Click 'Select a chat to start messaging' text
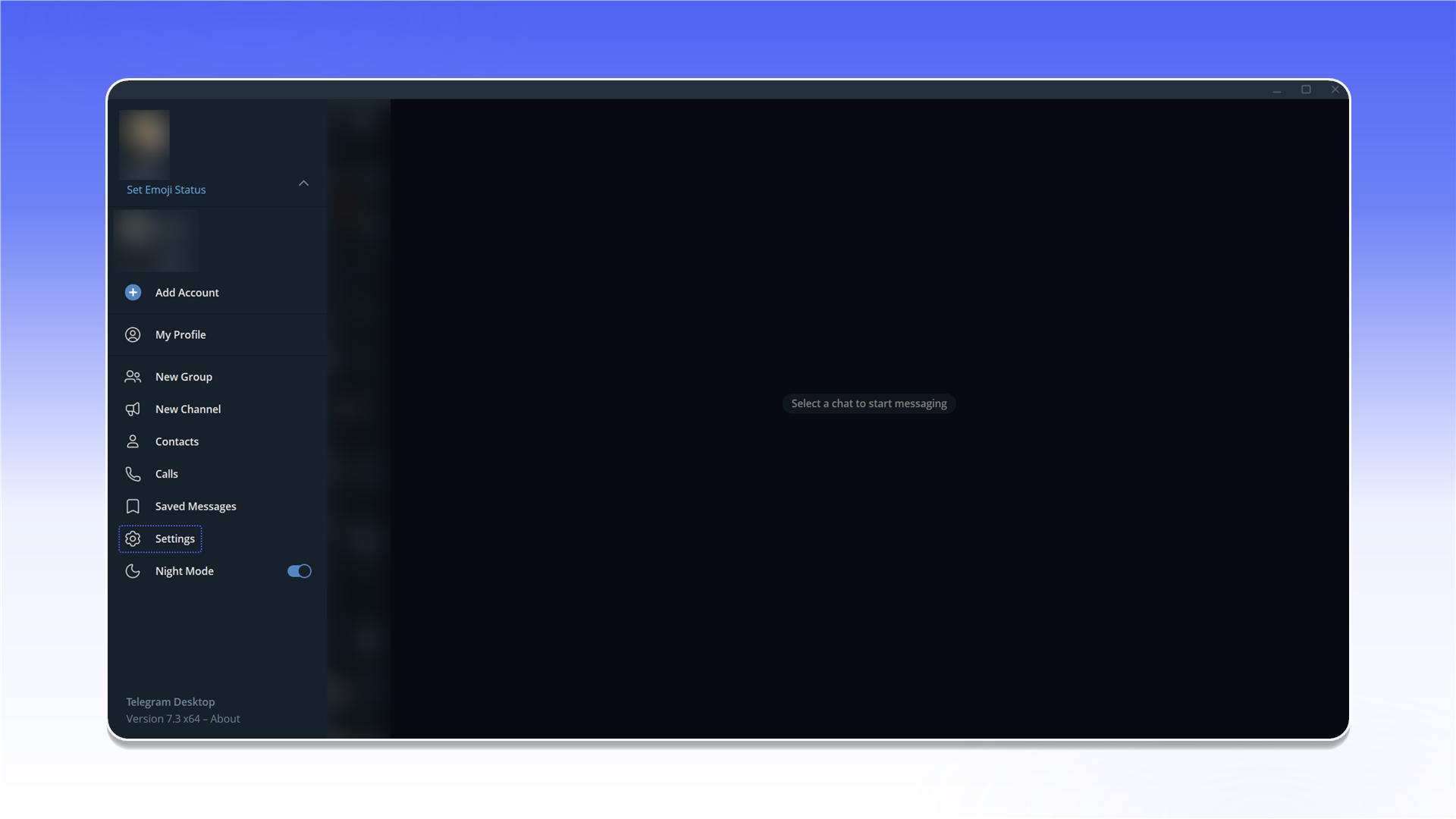 (x=869, y=403)
